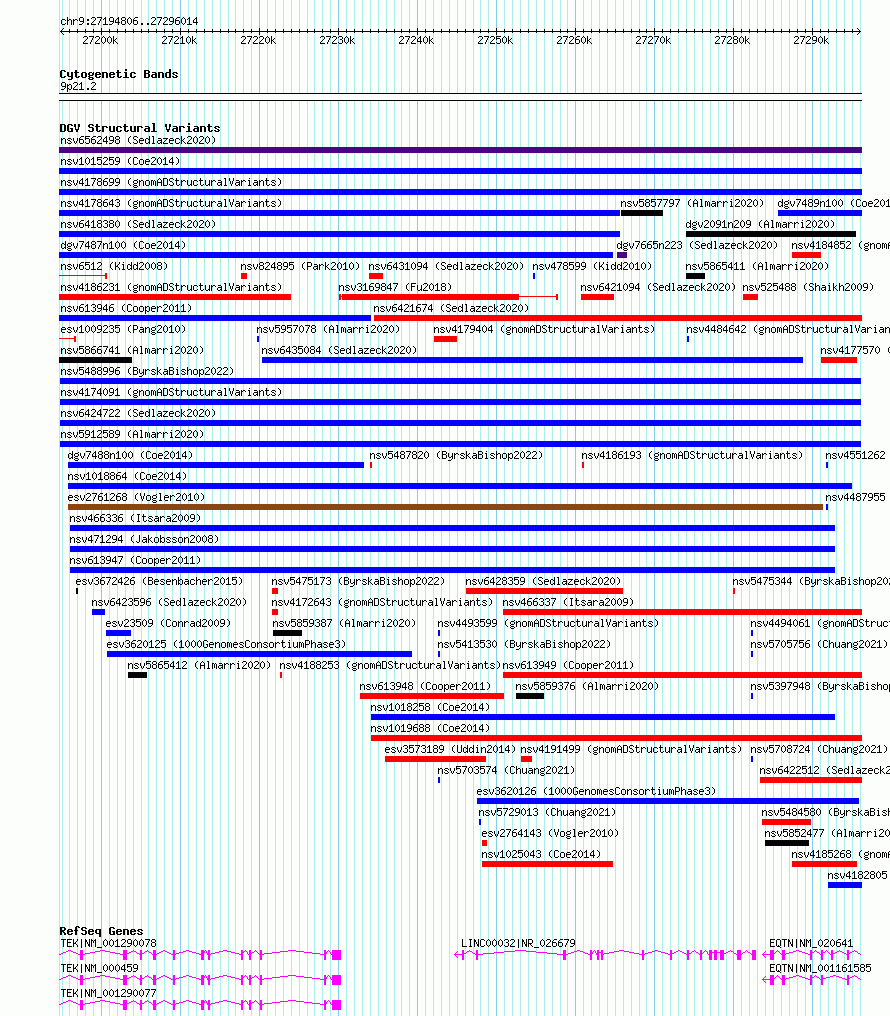Click esv2761268 (Vogler2010) brown bar

coord(445,507)
